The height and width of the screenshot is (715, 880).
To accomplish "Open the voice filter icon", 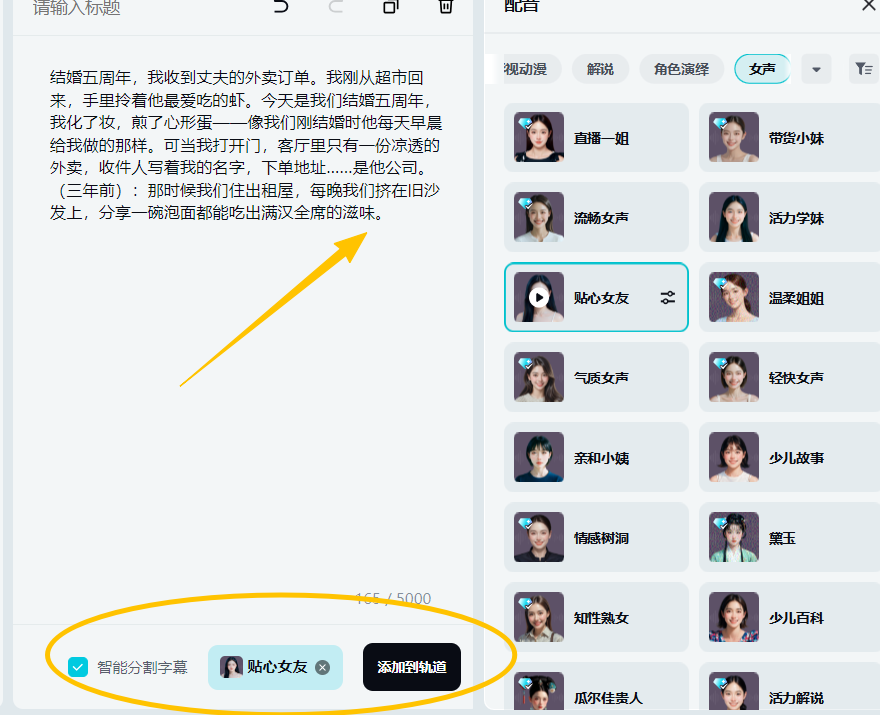I will coord(862,69).
